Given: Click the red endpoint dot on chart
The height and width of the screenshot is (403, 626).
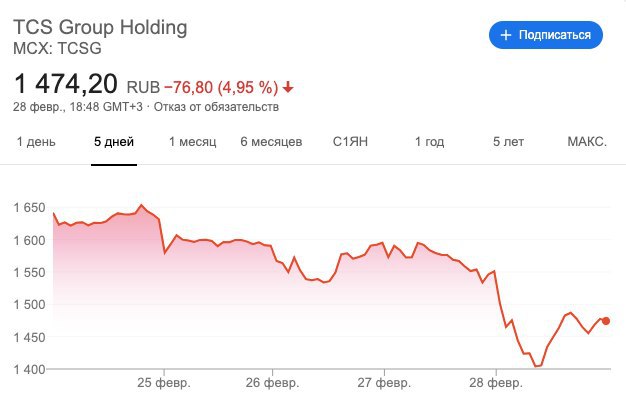Looking at the screenshot, I should (607, 321).
